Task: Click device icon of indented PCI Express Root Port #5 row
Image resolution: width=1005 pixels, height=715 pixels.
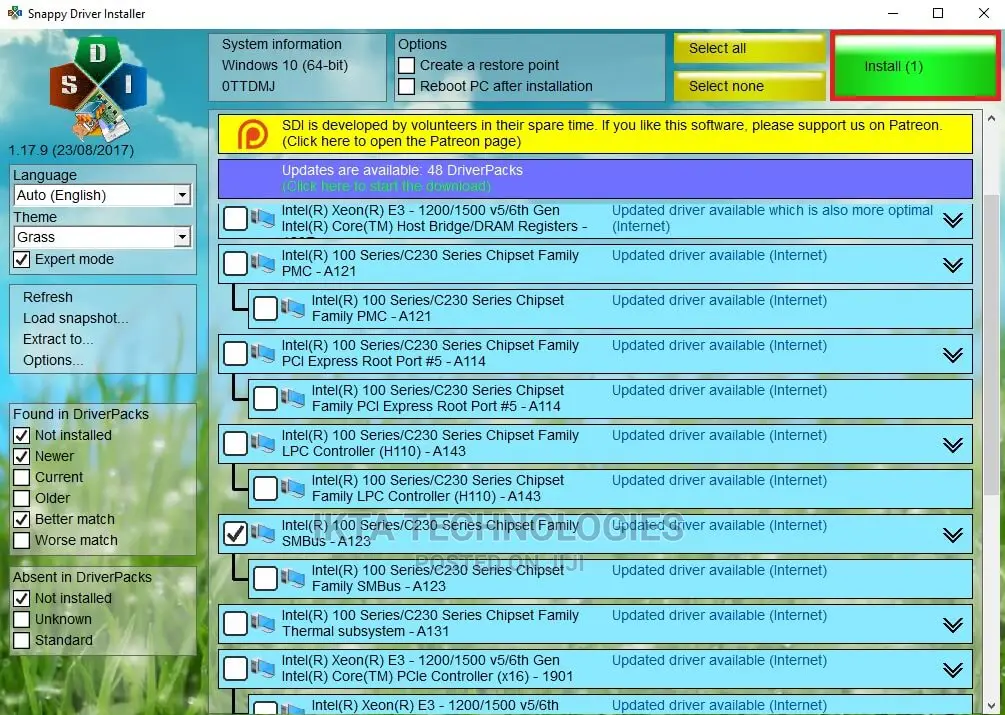Action: [293, 398]
